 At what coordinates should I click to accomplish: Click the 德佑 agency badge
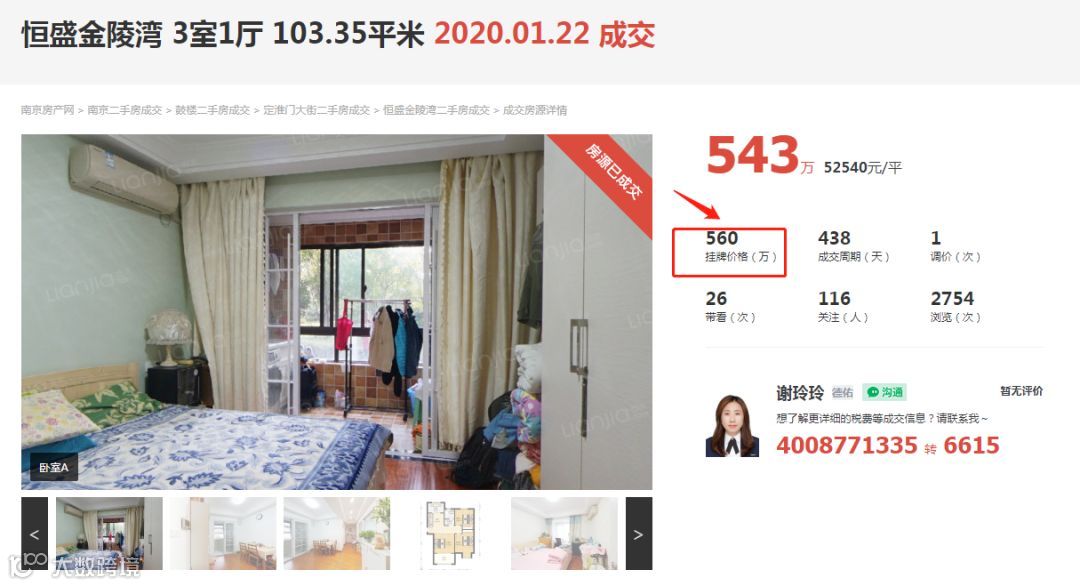pyautogui.click(x=842, y=393)
